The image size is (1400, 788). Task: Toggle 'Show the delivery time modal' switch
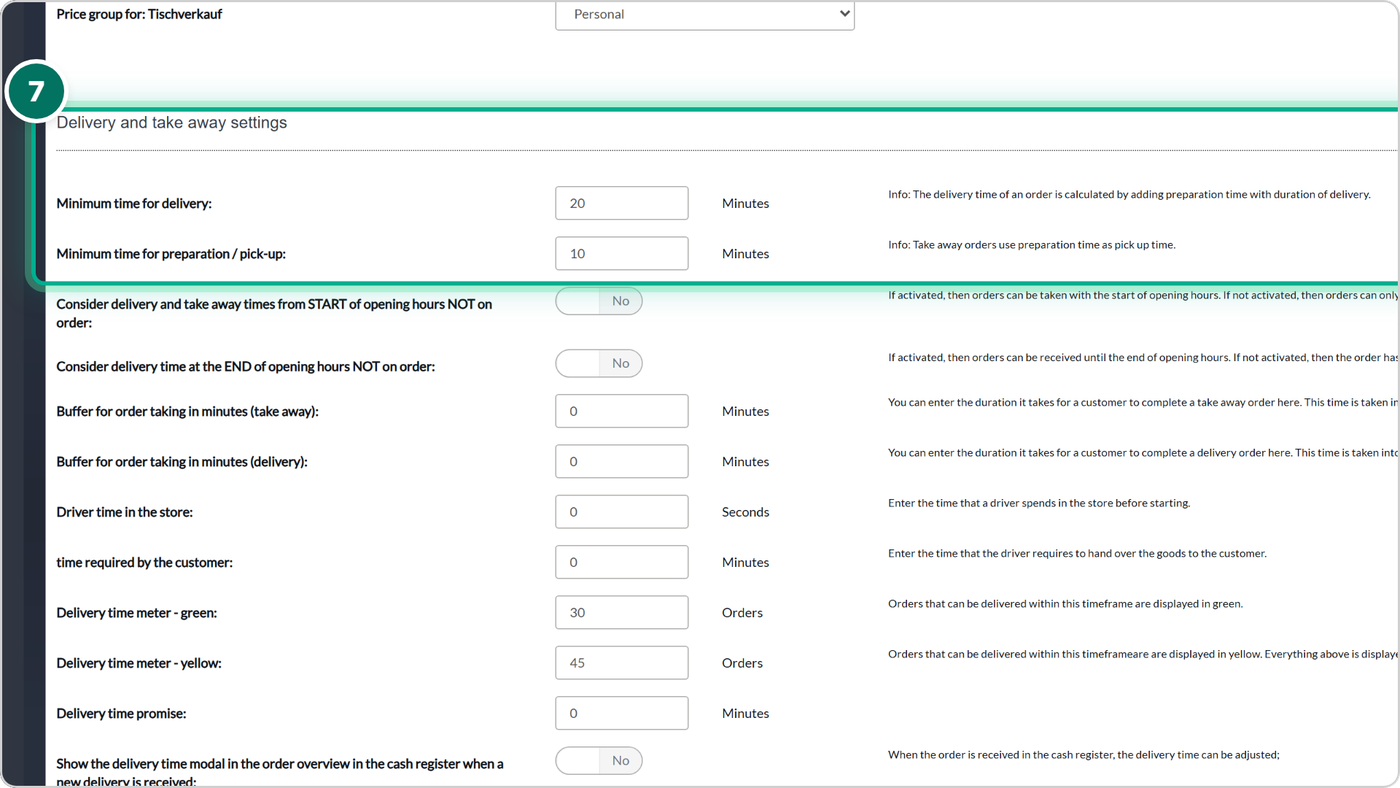coord(599,761)
